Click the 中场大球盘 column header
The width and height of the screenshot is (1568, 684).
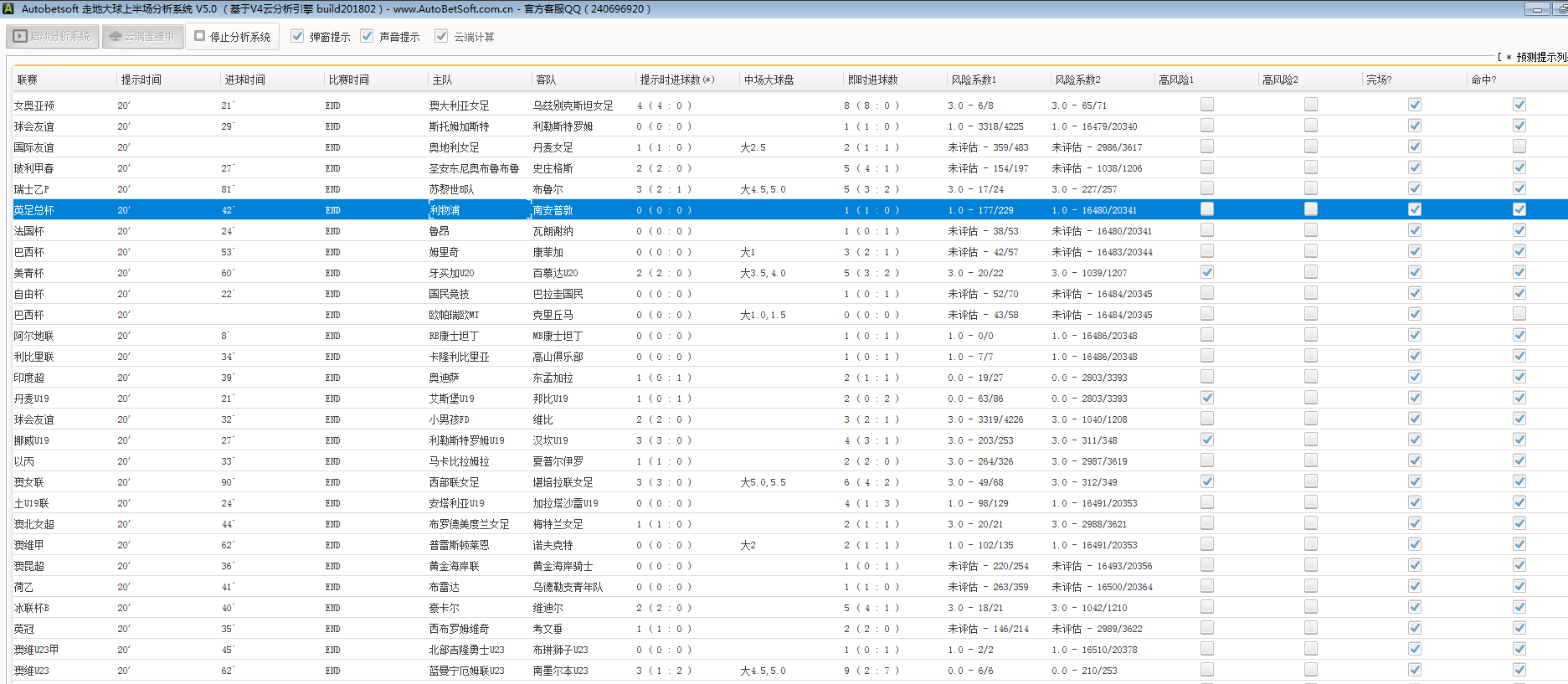point(769,80)
